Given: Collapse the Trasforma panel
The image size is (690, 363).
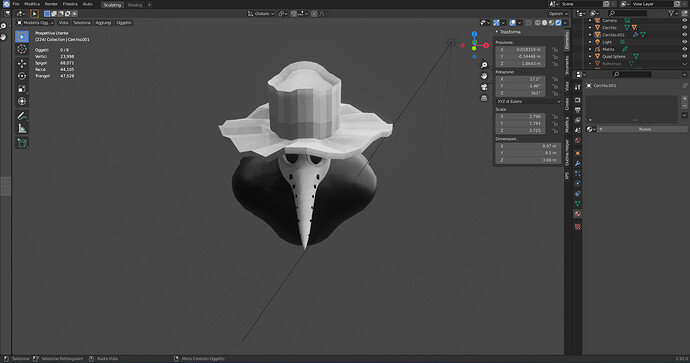Looking at the screenshot, I should point(497,32).
